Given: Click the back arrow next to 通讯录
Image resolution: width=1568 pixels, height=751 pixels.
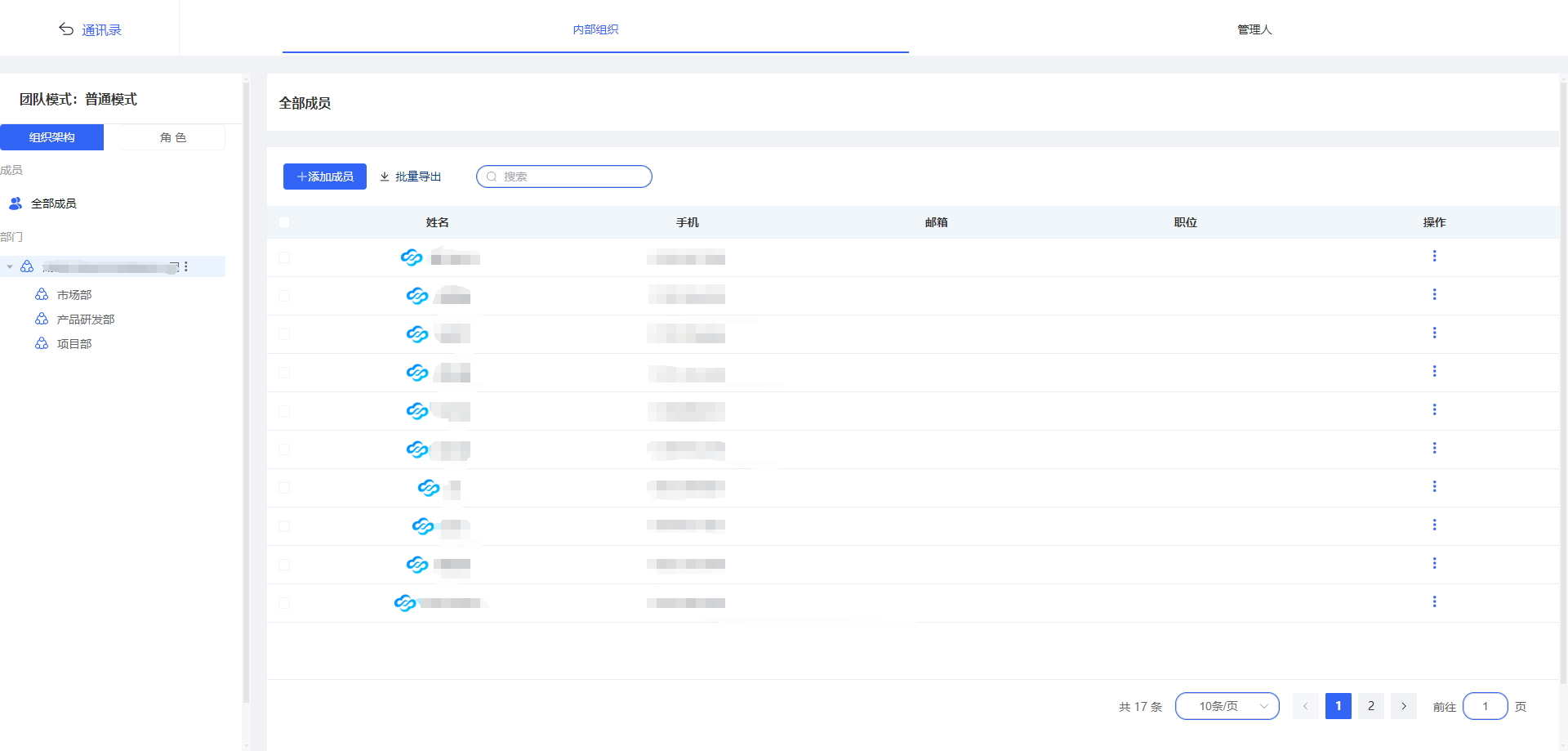Looking at the screenshot, I should point(66,29).
